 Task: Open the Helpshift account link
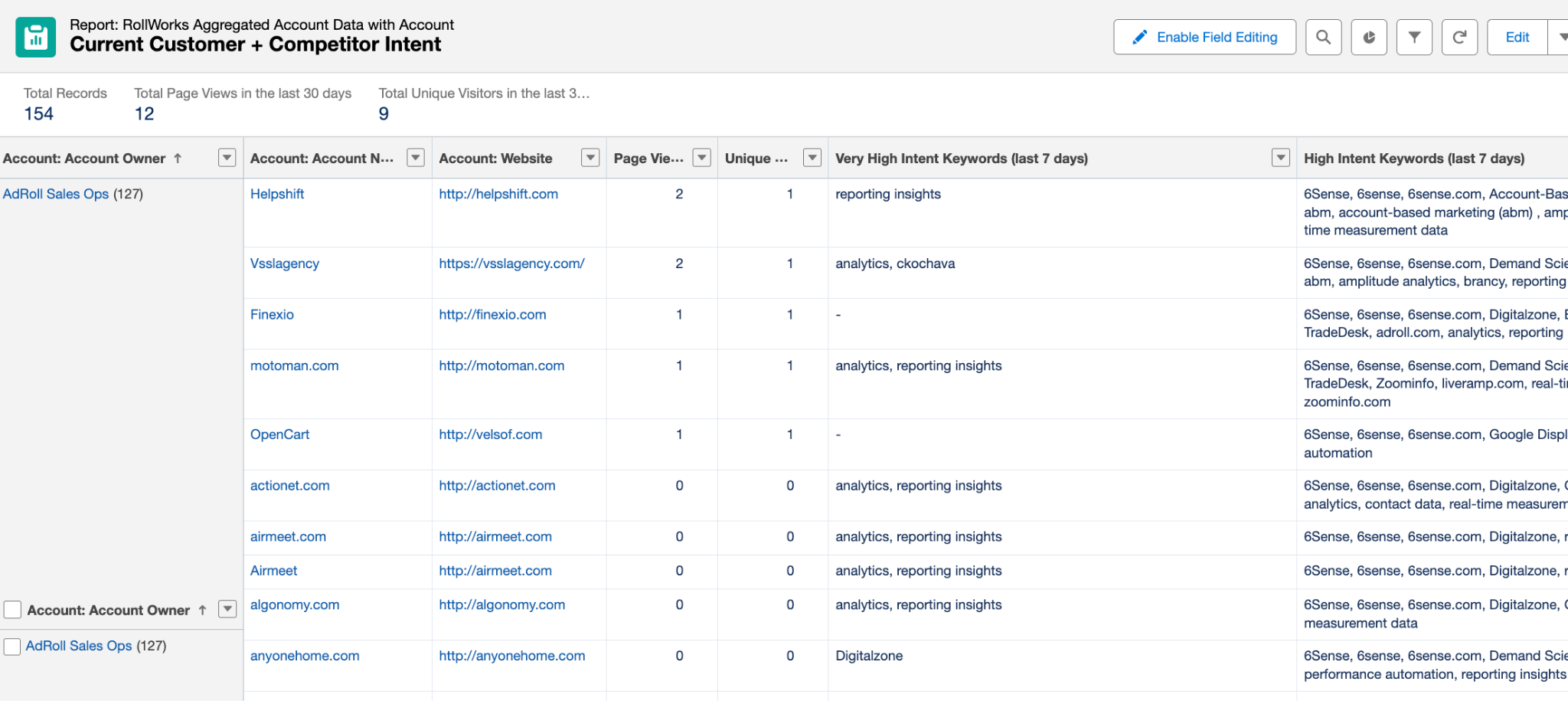(x=277, y=195)
